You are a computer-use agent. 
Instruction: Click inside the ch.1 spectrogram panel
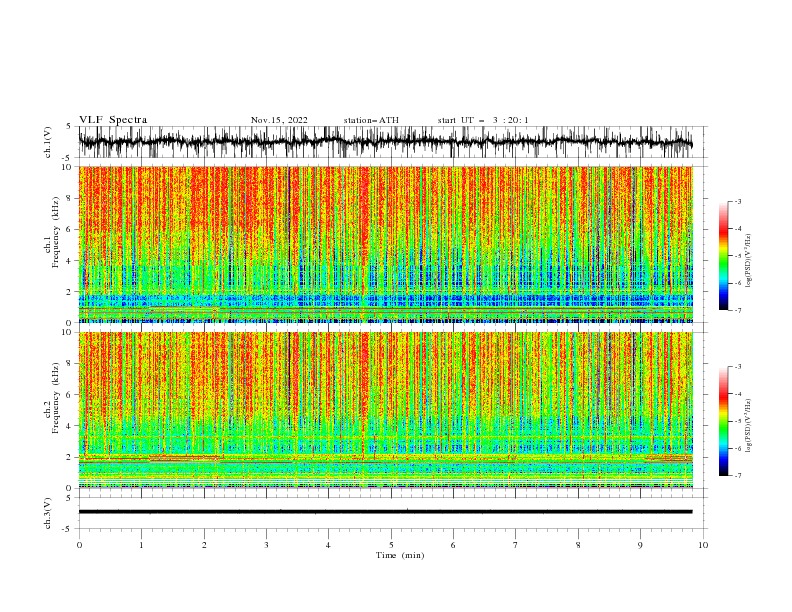pyautogui.click(x=385, y=244)
